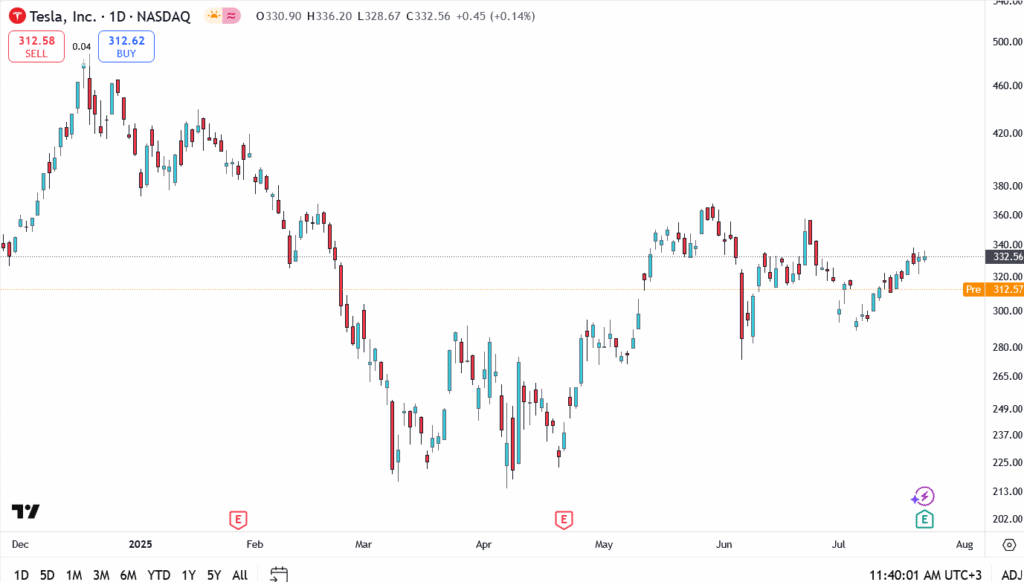Image resolution: width=1024 pixels, height=582 pixels.
Task: Switch to the YTD time range
Action: pyautogui.click(x=158, y=575)
